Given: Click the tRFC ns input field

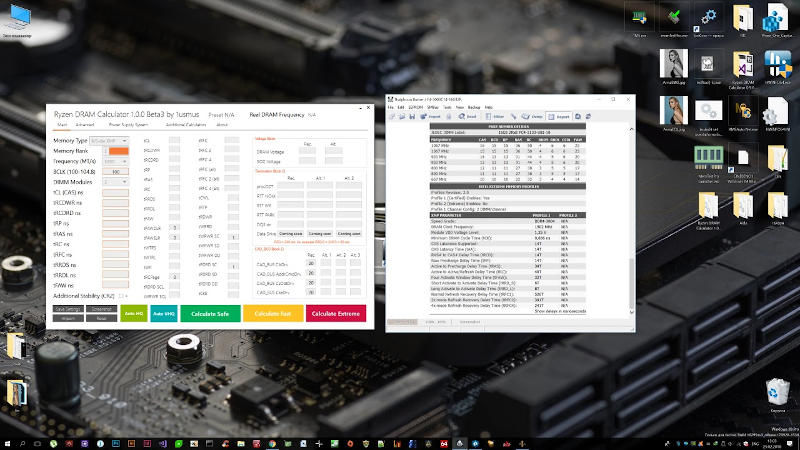Looking at the screenshot, I should 115,254.
